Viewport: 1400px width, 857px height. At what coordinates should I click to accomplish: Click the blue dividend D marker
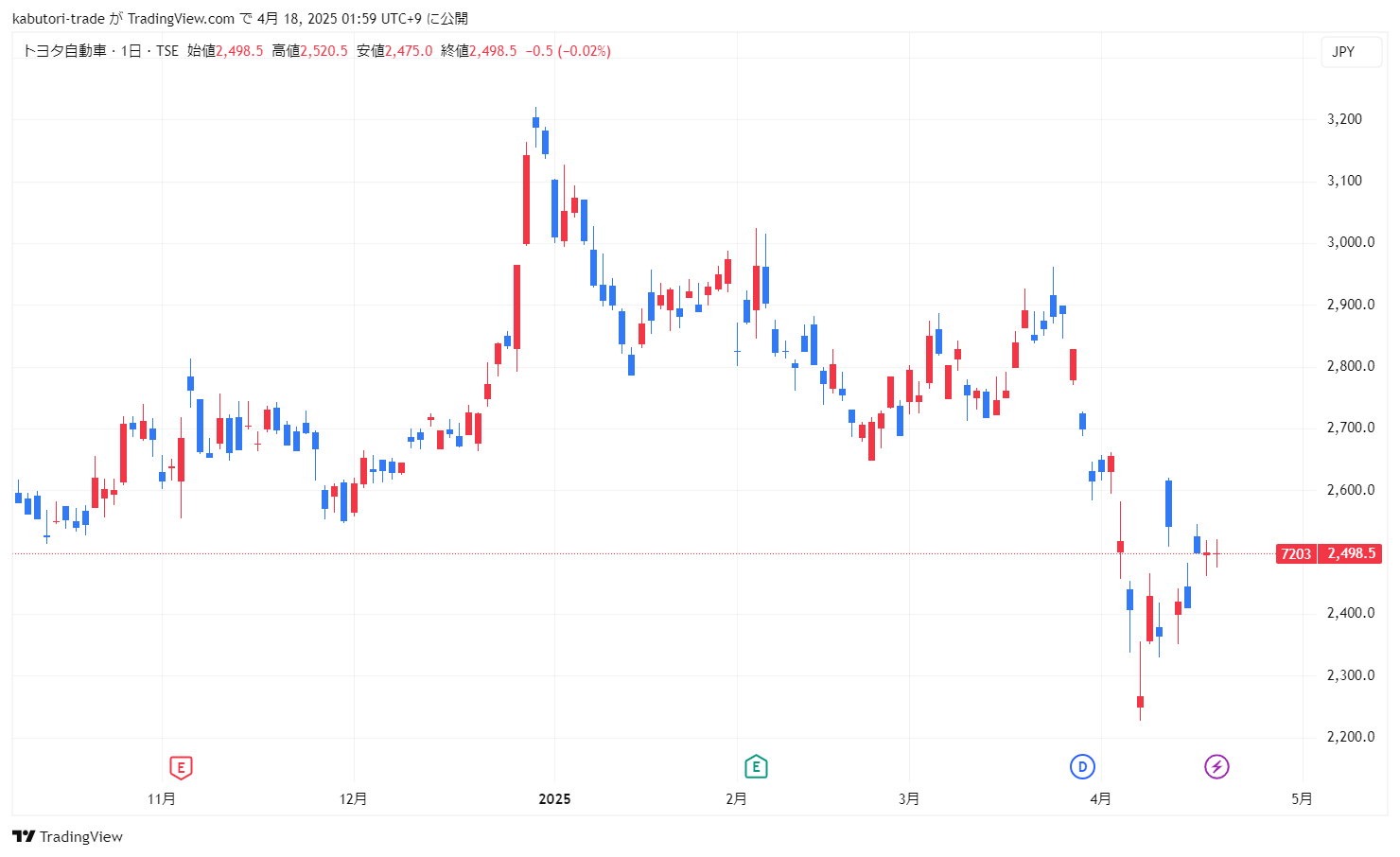pos(1082,767)
